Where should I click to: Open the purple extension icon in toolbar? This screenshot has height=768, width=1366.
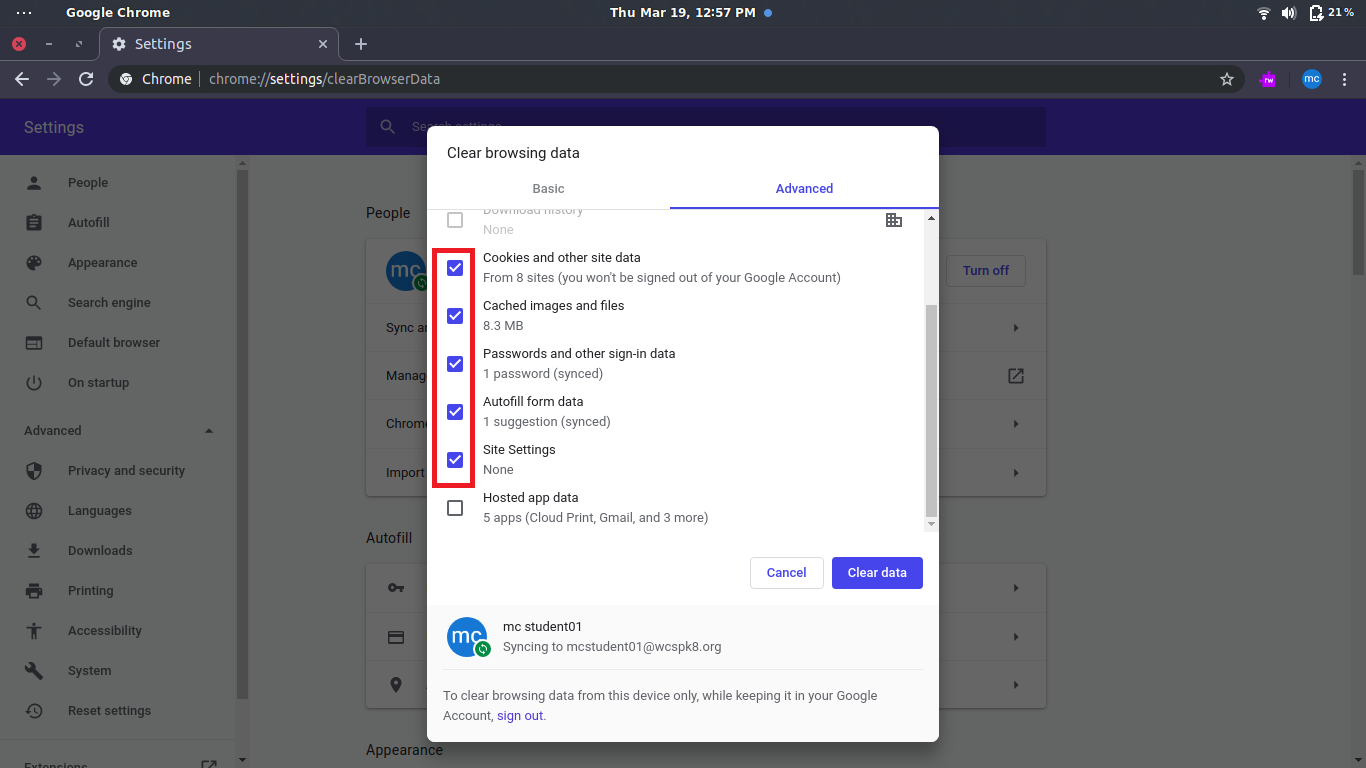tap(1268, 79)
